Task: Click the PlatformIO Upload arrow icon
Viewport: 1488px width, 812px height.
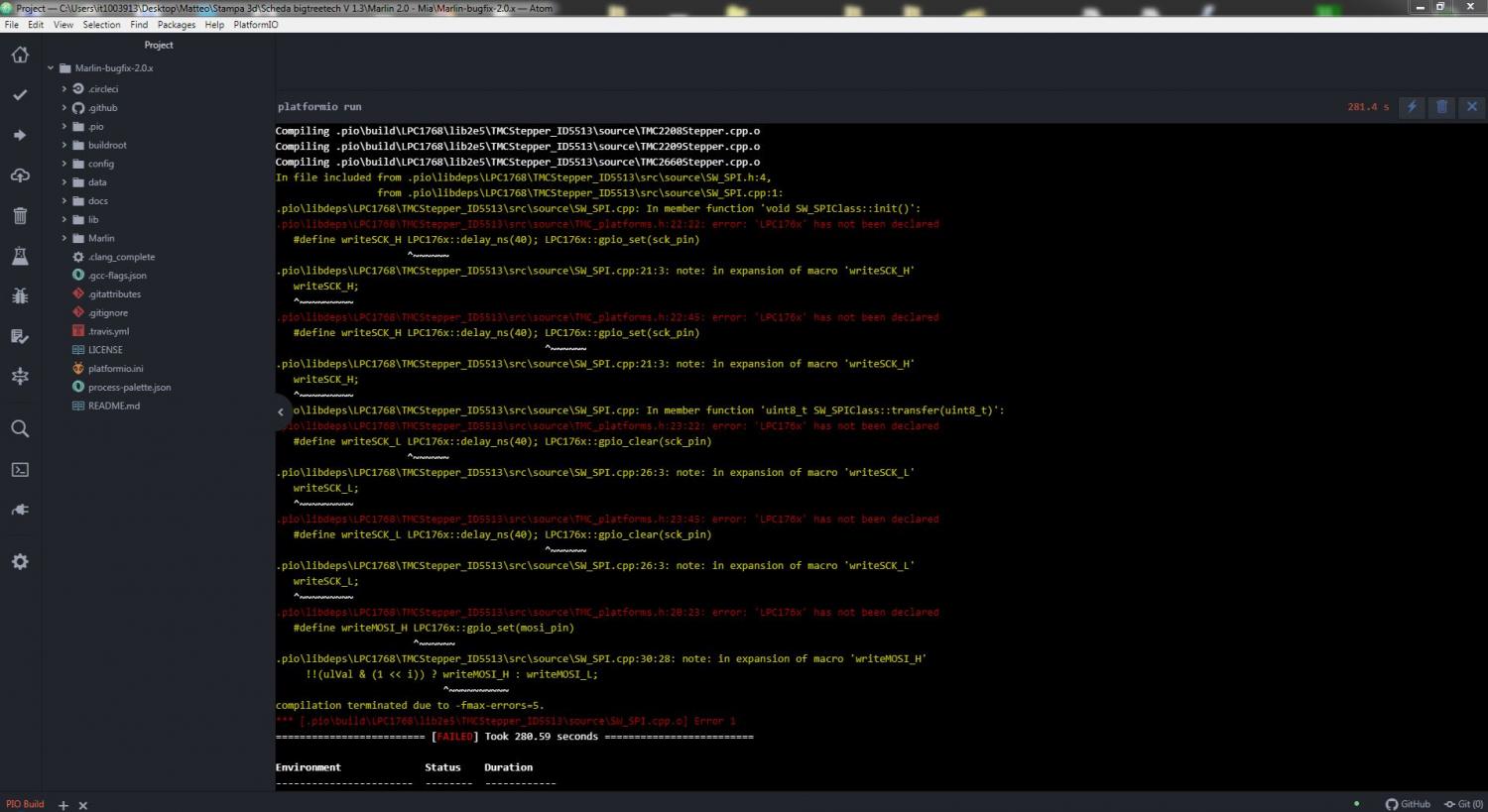Action: point(20,135)
